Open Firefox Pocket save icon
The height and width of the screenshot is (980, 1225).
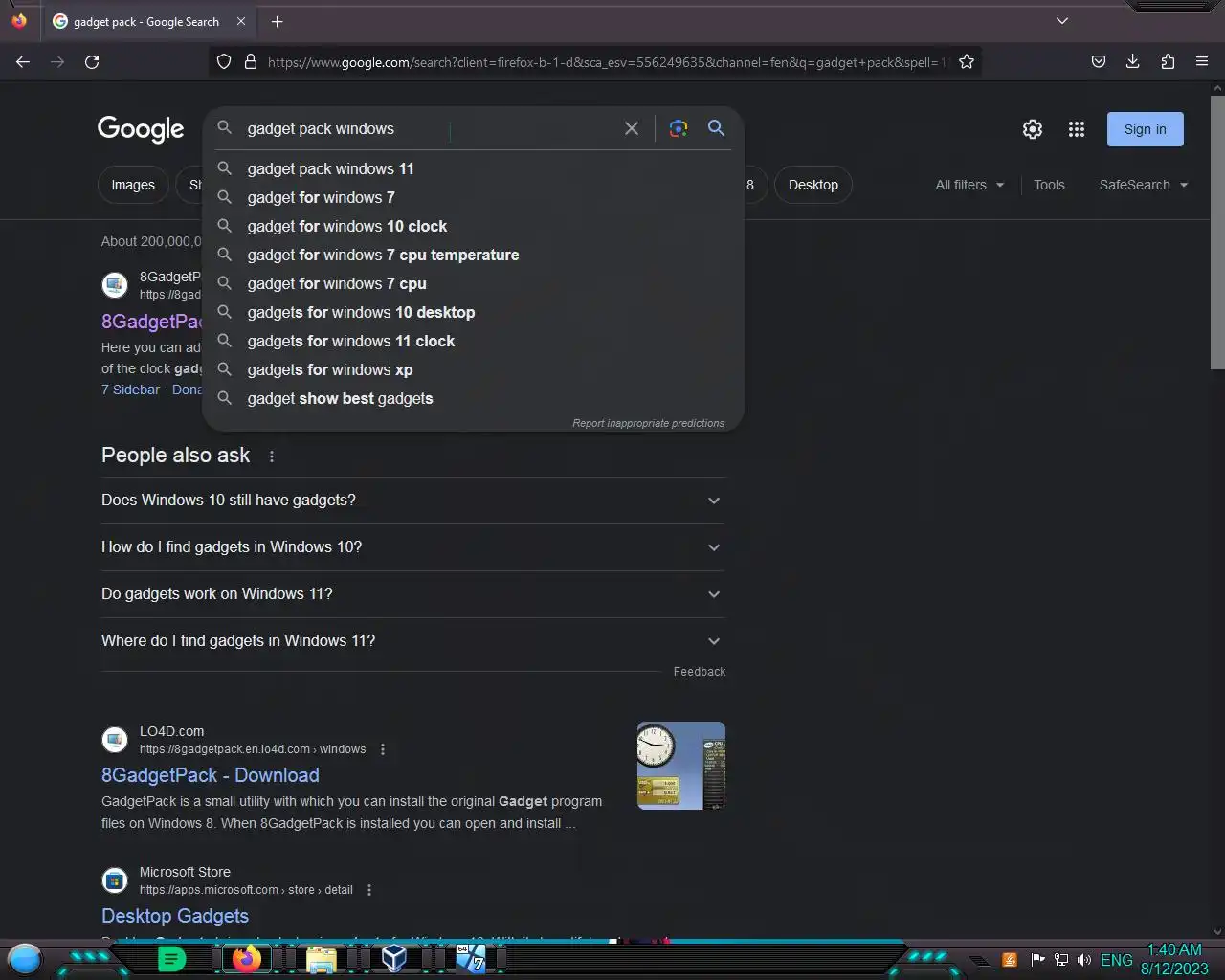1099,61
